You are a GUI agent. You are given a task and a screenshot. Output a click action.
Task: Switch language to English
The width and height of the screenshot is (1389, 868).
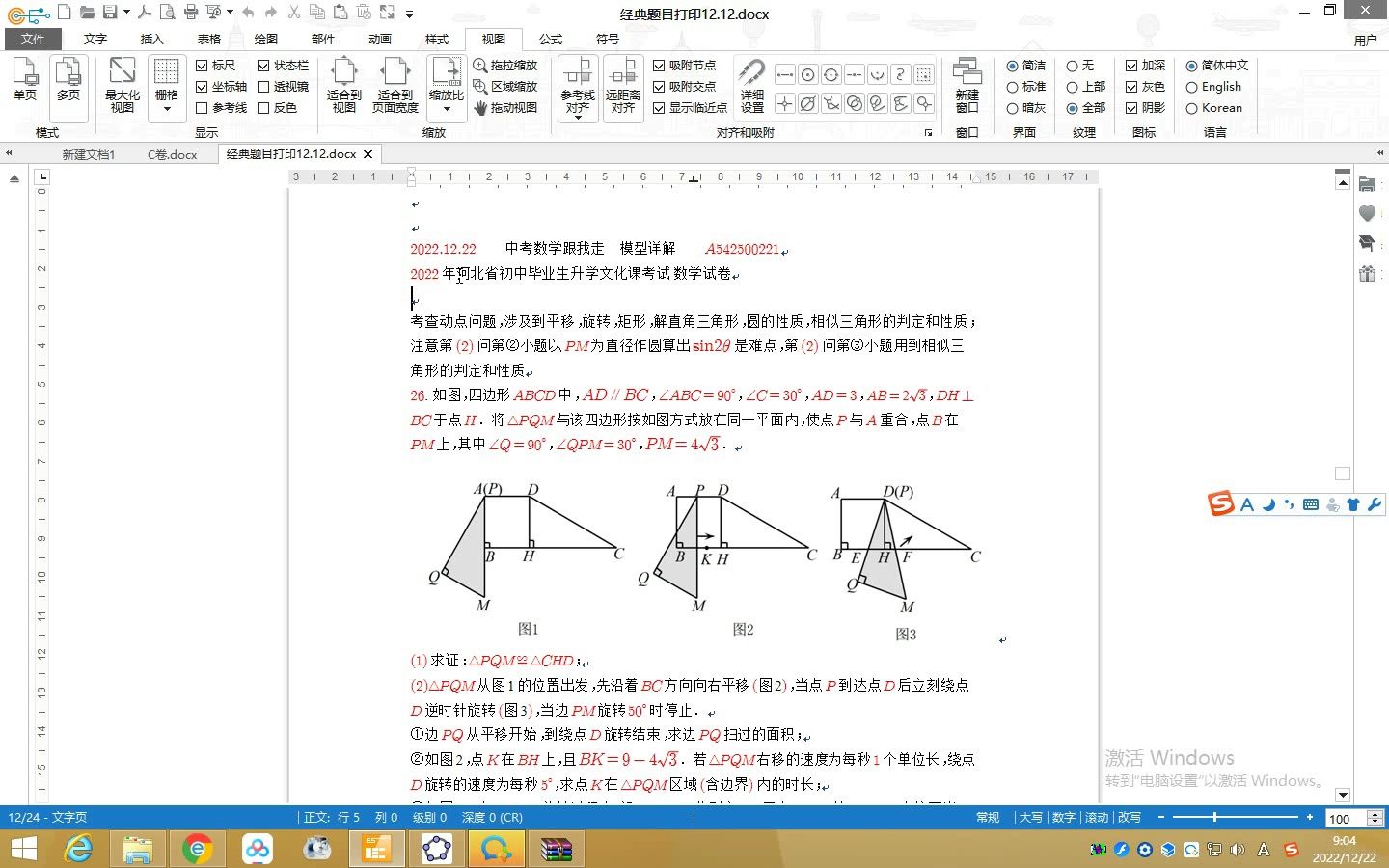pos(1196,86)
